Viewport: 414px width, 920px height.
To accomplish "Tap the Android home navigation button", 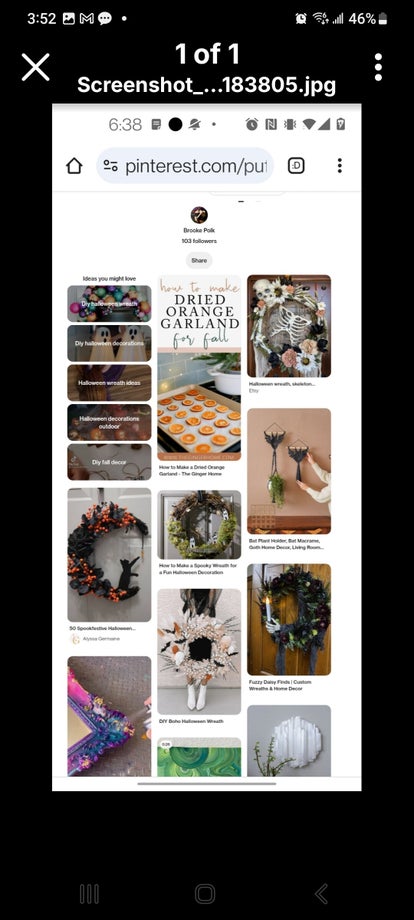I will click(x=205, y=894).
